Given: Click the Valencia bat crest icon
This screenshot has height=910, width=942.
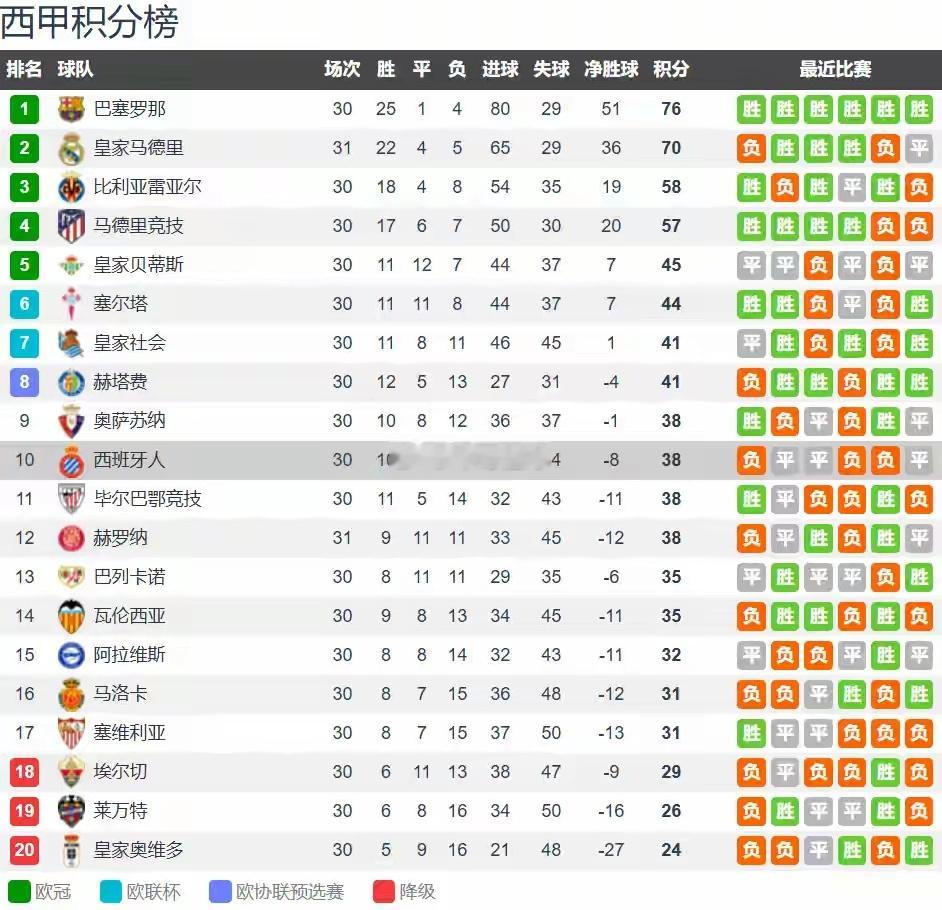Looking at the screenshot, I should pyautogui.click(x=71, y=616).
